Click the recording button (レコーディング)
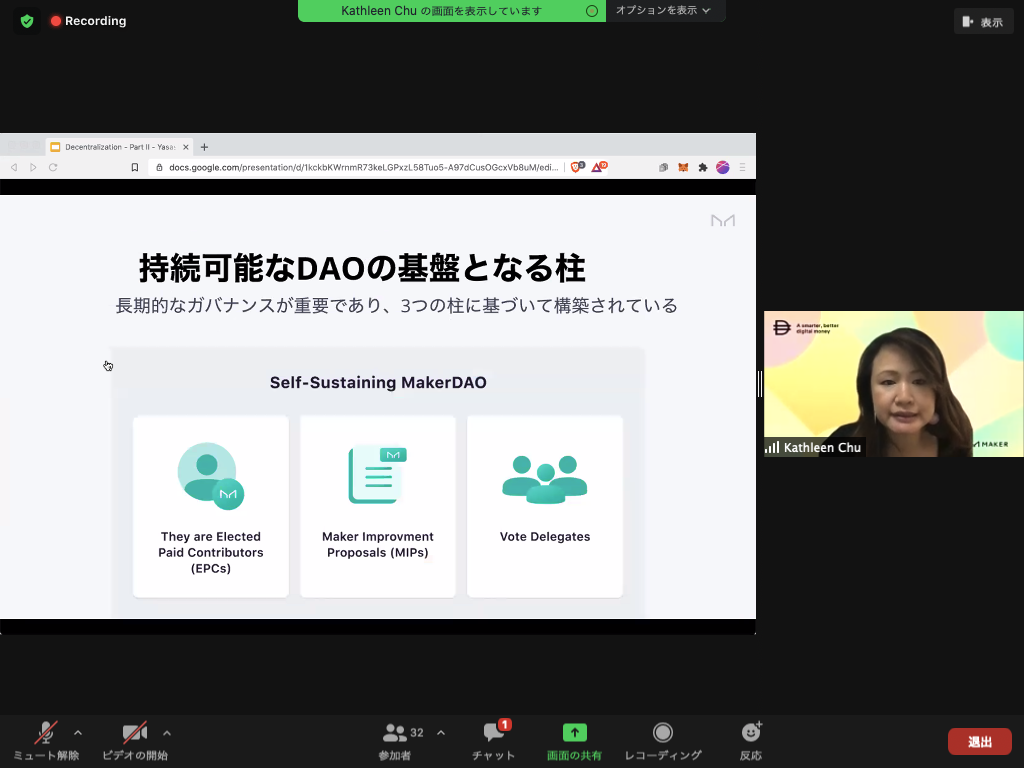Image resolution: width=1024 pixels, height=768 pixels. click(x=663, y=741)
